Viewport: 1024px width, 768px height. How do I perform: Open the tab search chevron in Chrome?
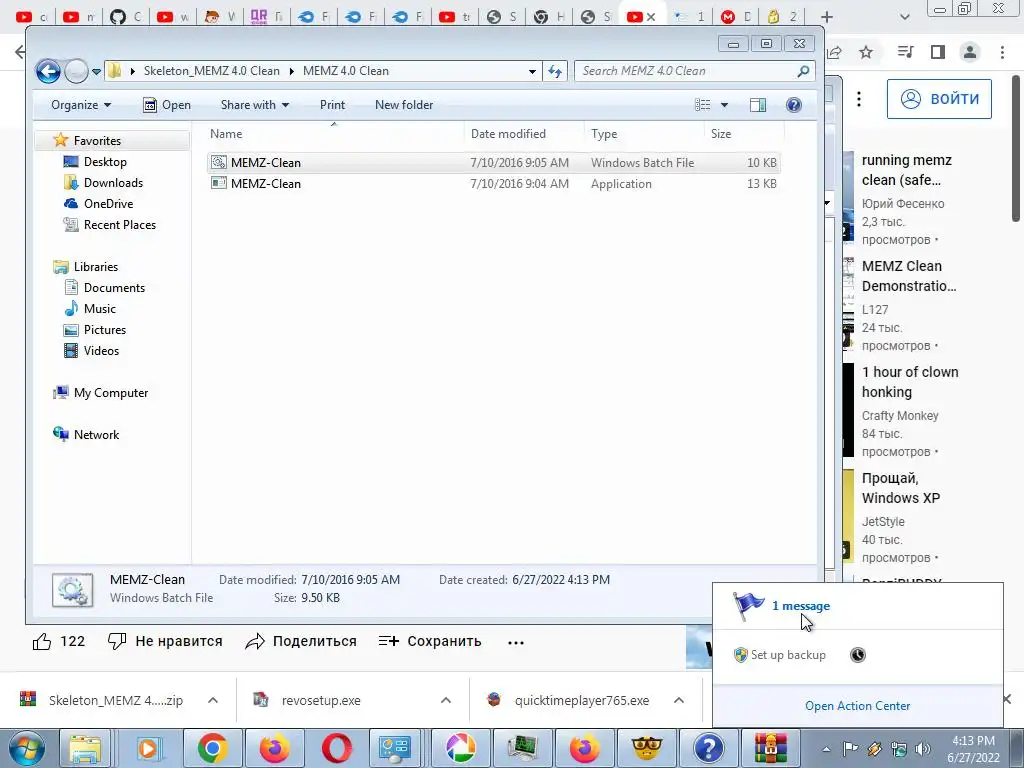(904, 17)
